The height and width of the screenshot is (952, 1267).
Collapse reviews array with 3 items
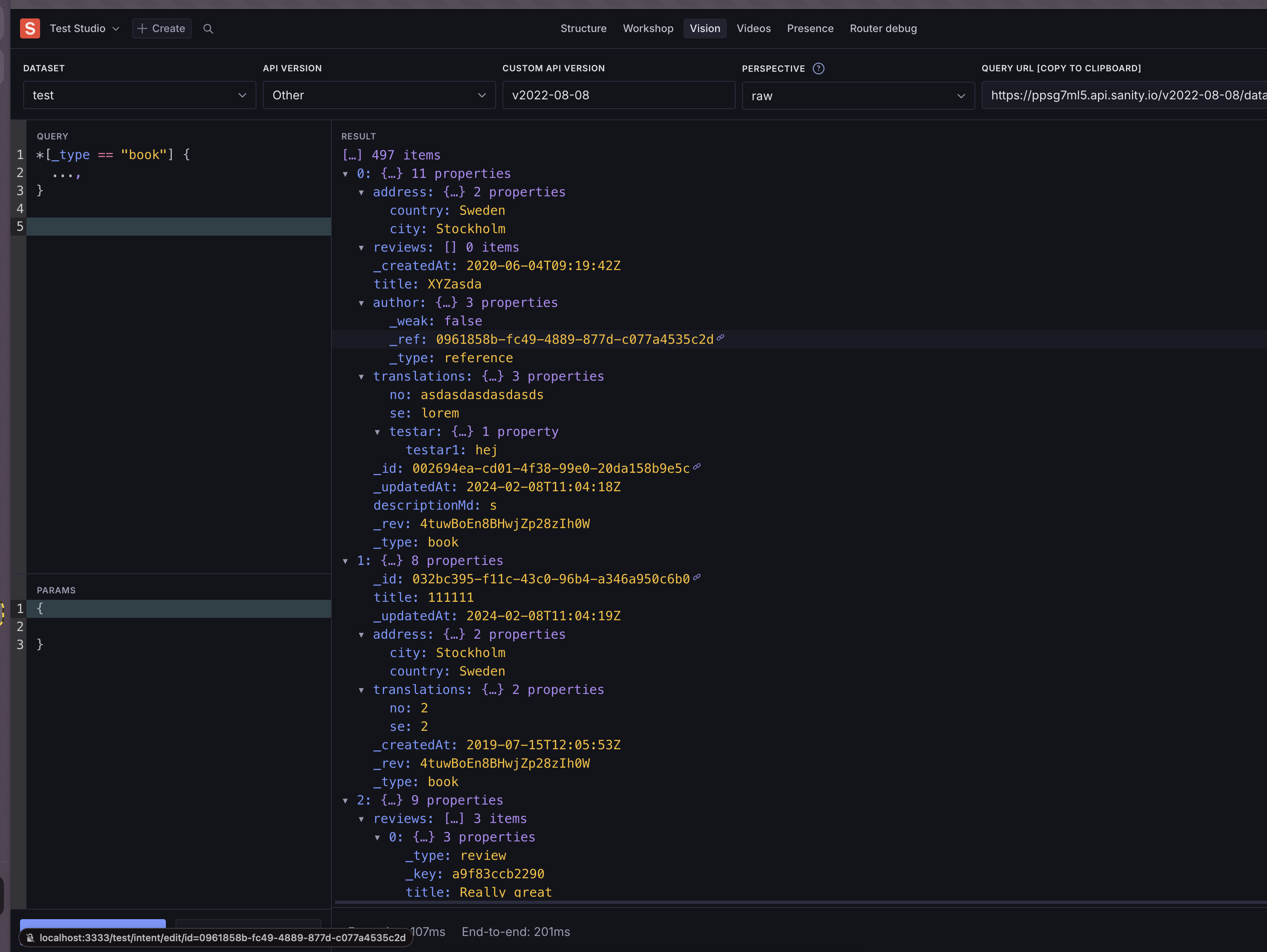point(361,819)
